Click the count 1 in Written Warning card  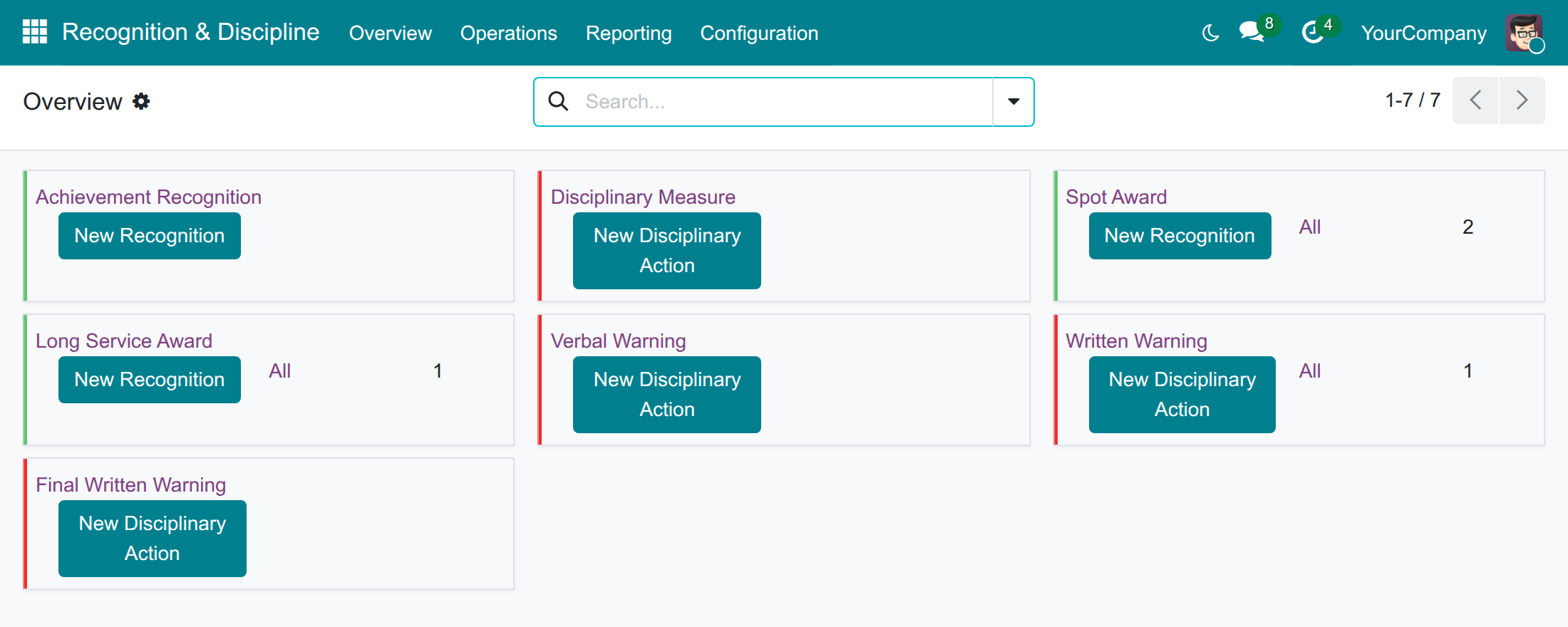[x=1468, y=370]
